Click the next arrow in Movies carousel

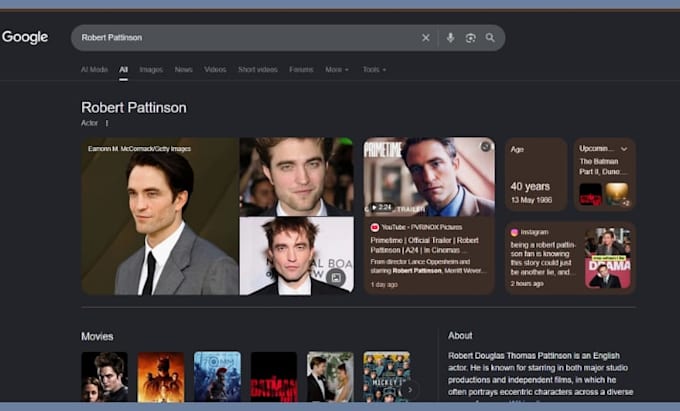click(x=410, y=390)
